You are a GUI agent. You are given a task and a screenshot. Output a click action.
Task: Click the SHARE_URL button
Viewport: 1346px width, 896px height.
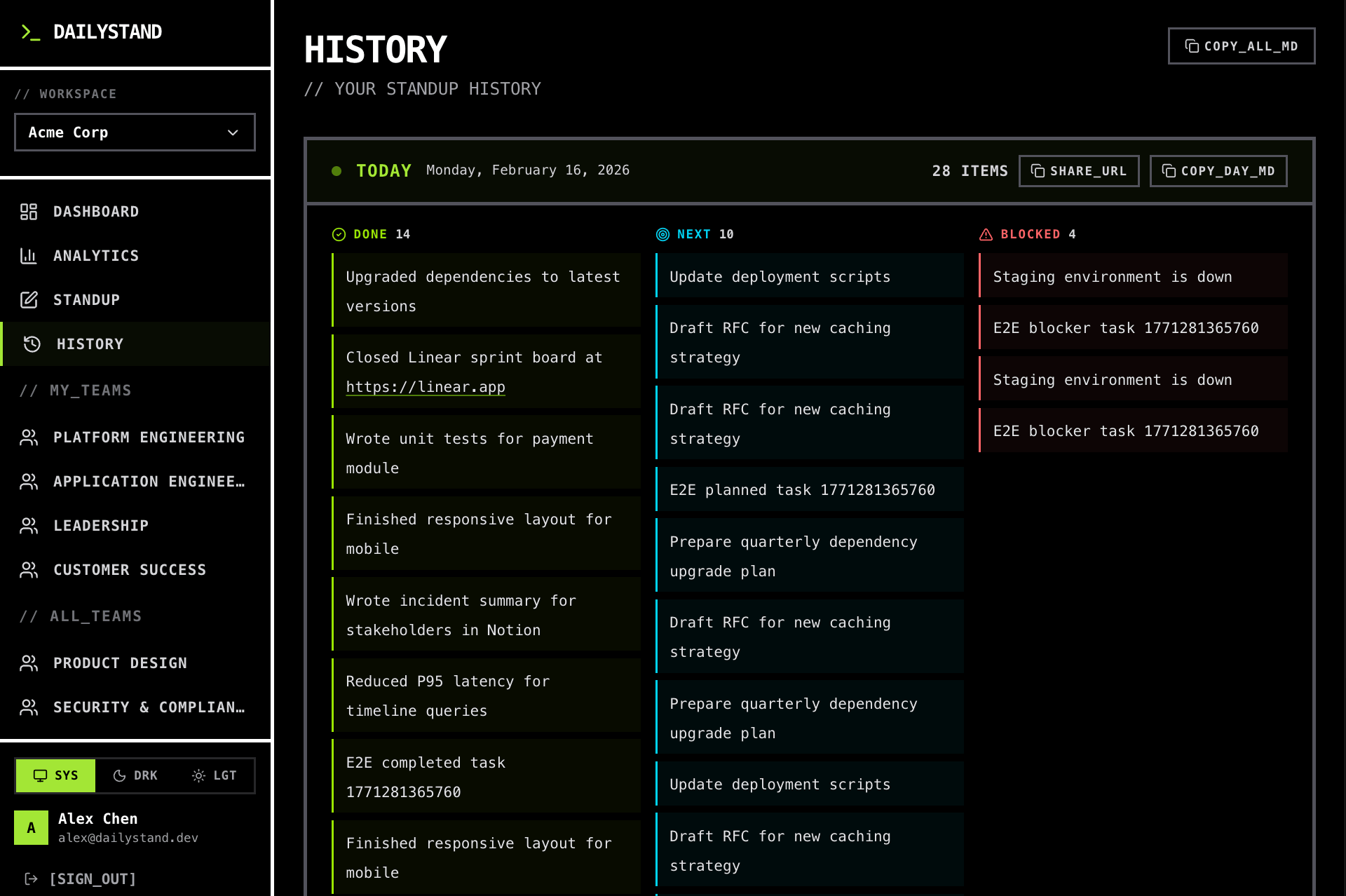(1078, 171)
